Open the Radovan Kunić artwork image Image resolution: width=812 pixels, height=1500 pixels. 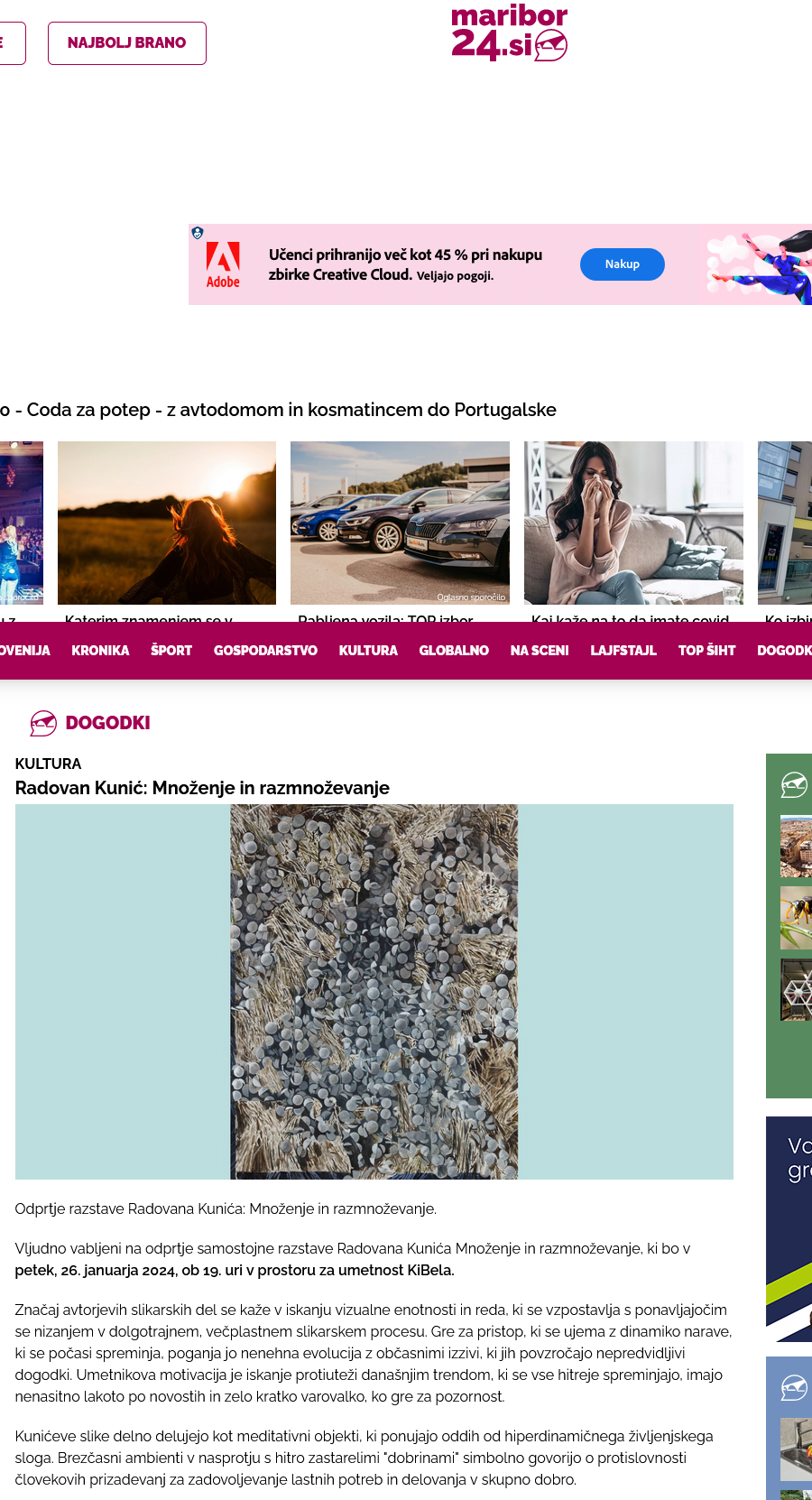[374, 992]
